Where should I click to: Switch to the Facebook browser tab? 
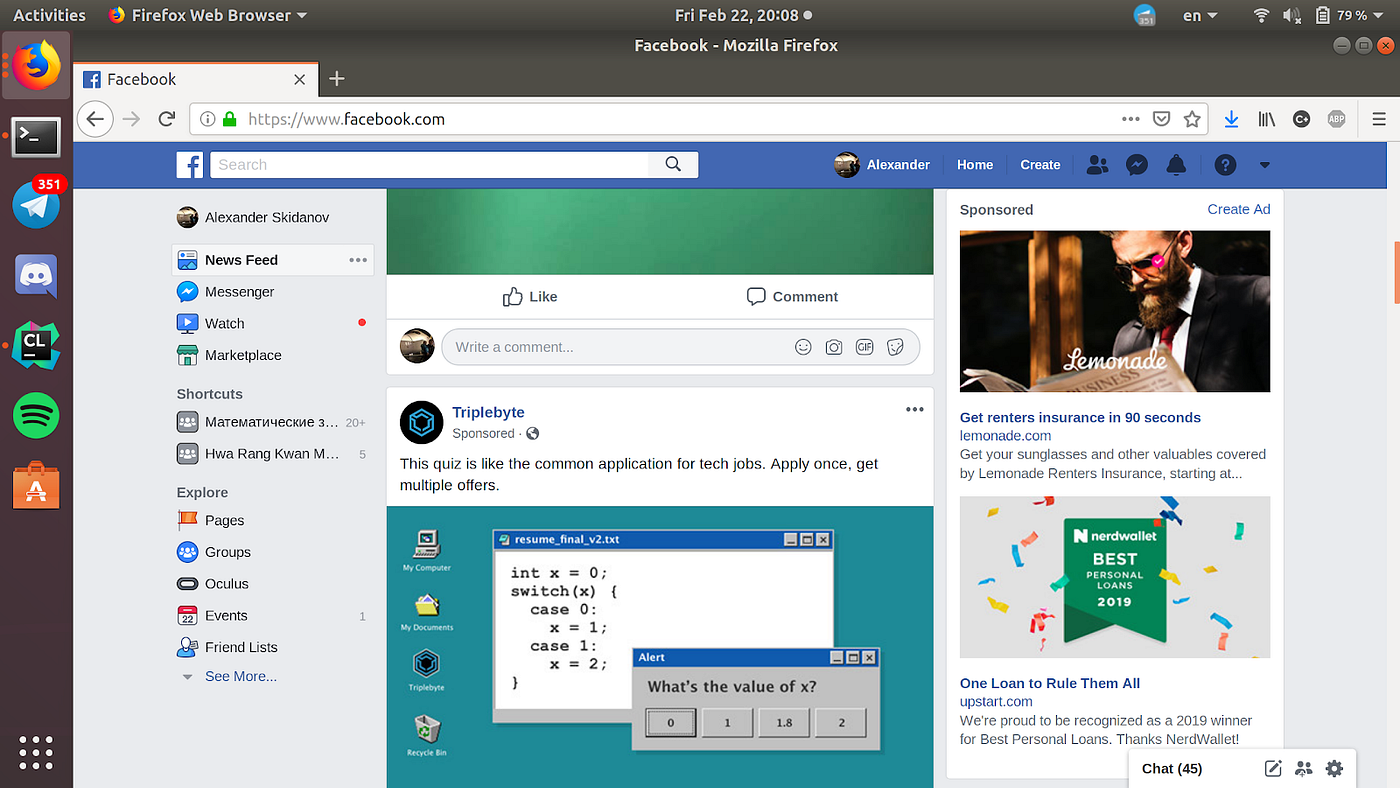coord(195,79)
